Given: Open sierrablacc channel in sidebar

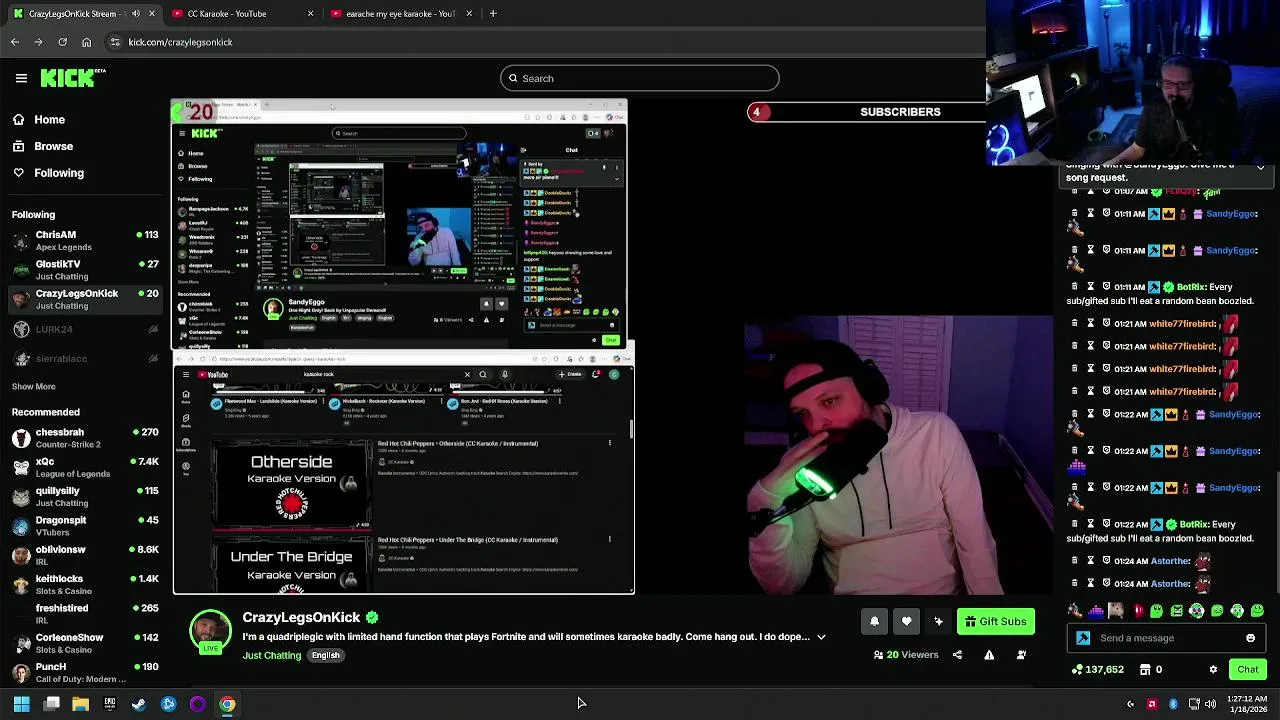Looking at the screenshot, I should pos(85,358).
